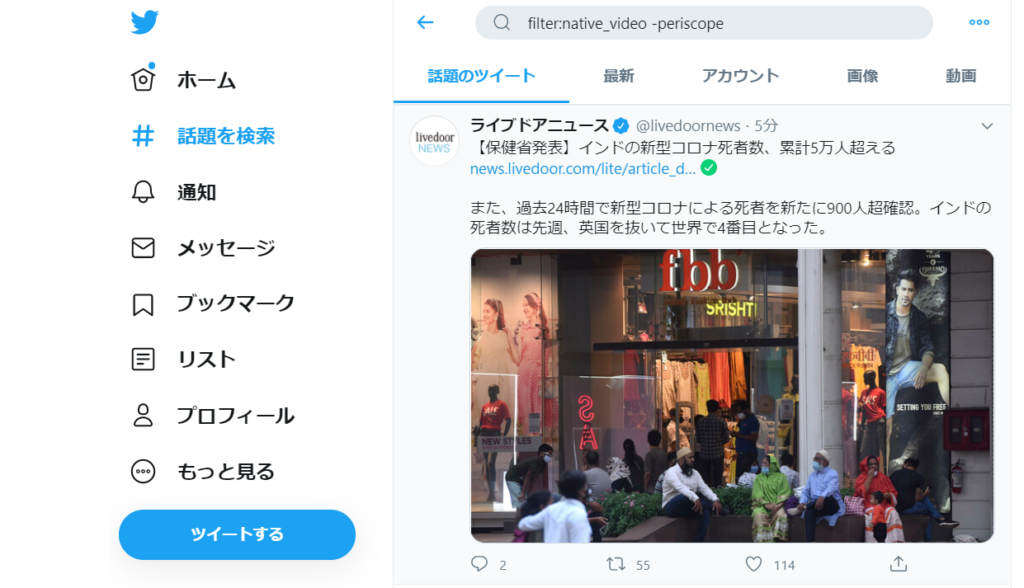Open プロフィール person icon
Viewport: 1024px width, 588px height.
[x=143, y=416]
